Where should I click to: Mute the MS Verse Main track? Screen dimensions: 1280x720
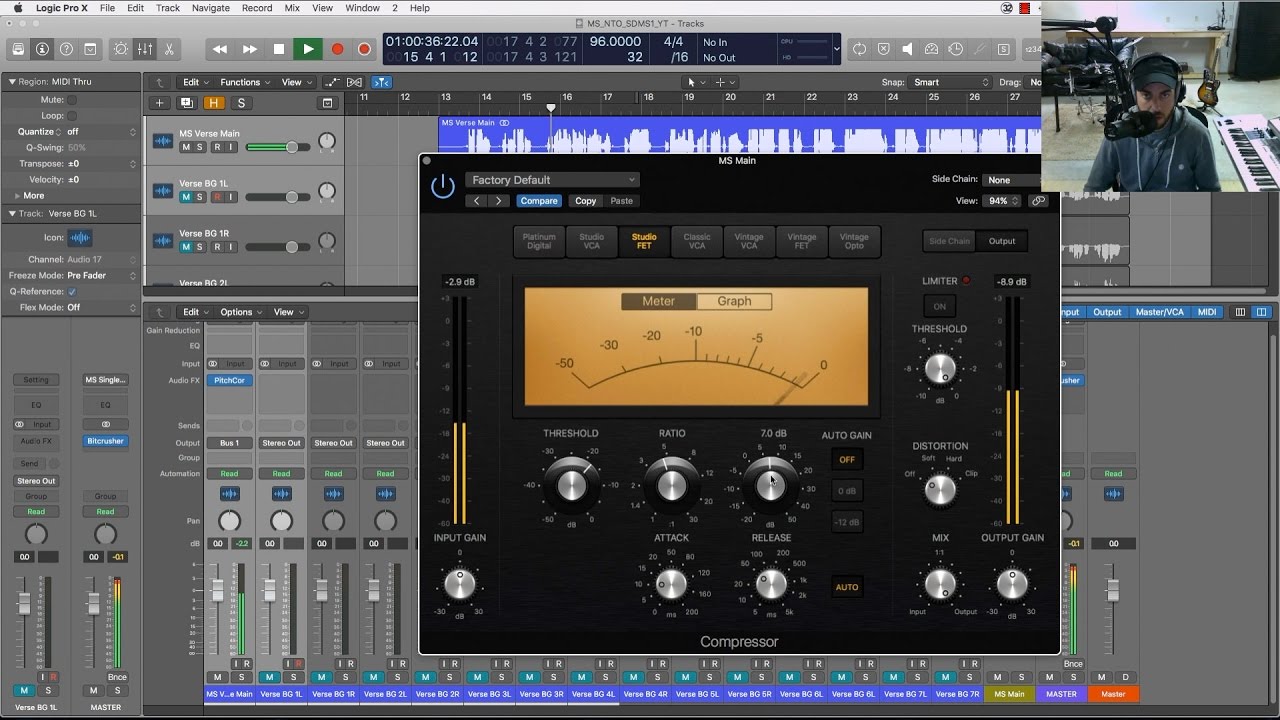tap(186, 147)
